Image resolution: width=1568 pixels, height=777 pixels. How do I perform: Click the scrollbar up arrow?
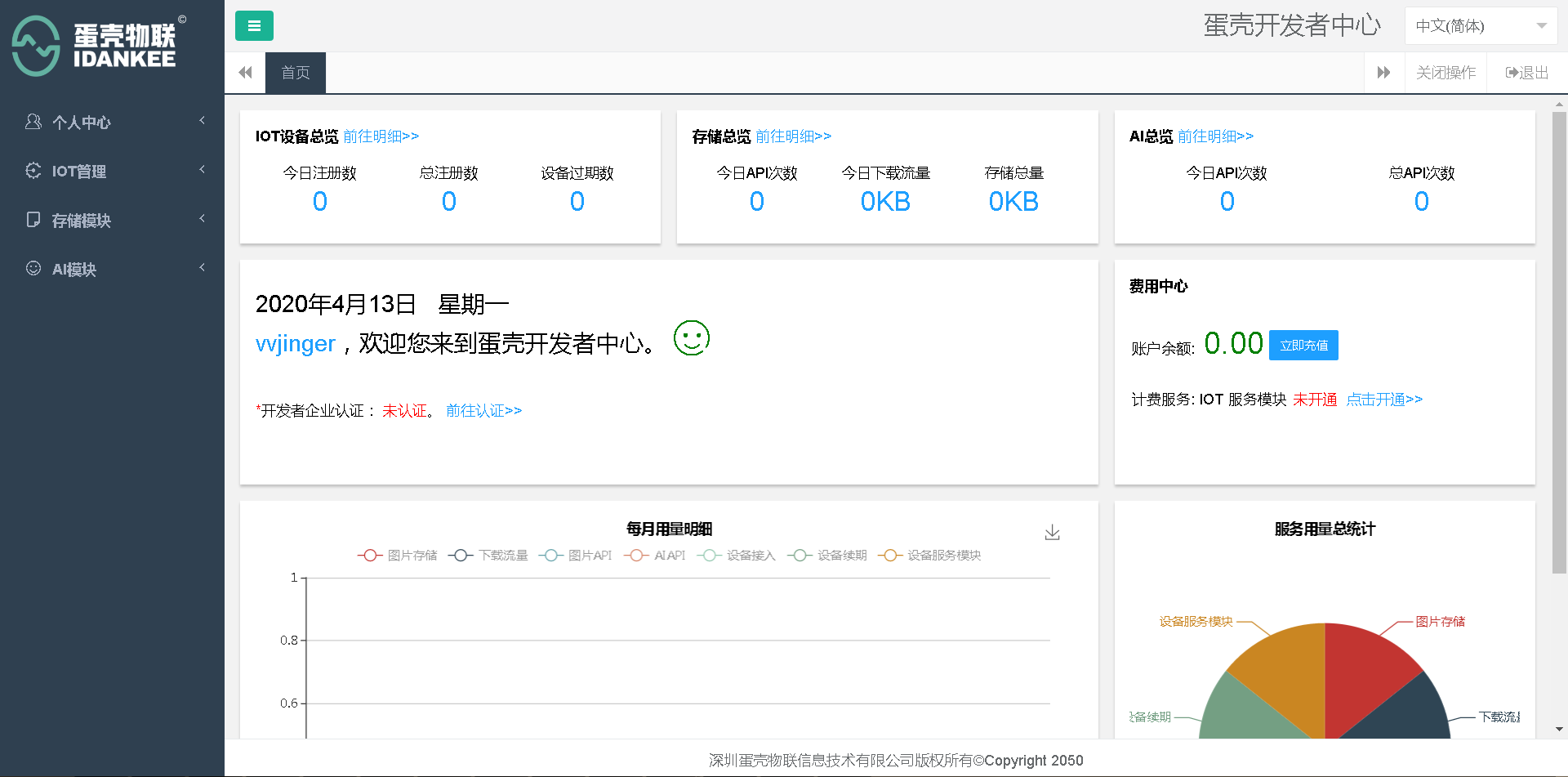click(x=1559, y=105)
